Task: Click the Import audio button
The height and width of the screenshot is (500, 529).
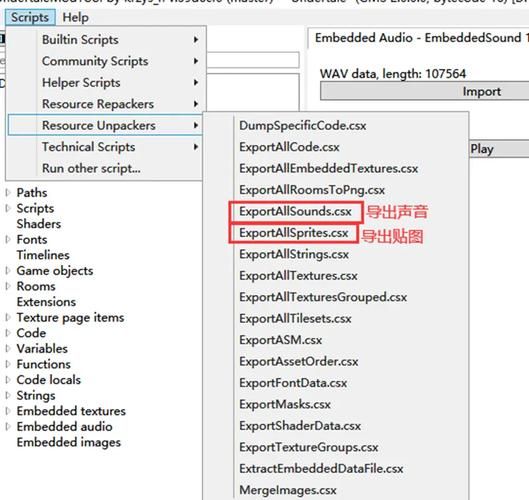Action: [424, 91]
